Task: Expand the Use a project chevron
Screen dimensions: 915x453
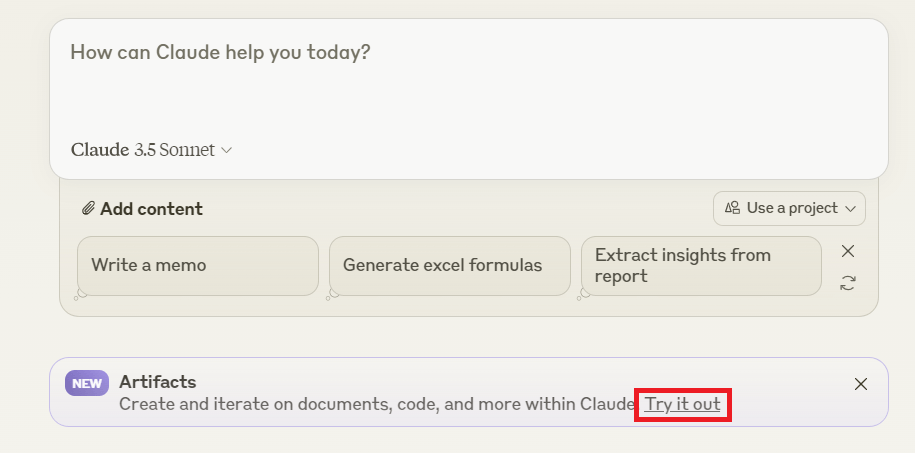Action: pyautogui.click(x=850, y=208)
